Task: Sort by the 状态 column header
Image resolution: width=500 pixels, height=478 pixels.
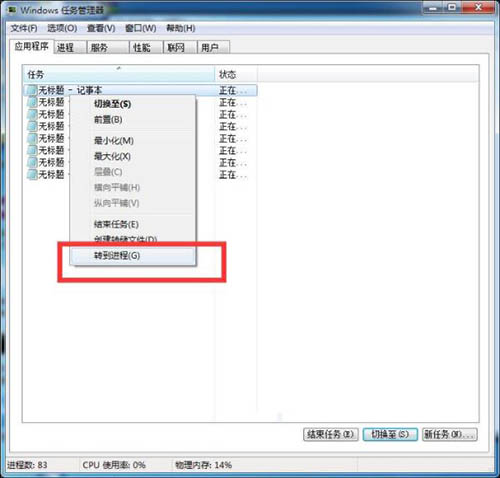Action: (x=236, y=74)
